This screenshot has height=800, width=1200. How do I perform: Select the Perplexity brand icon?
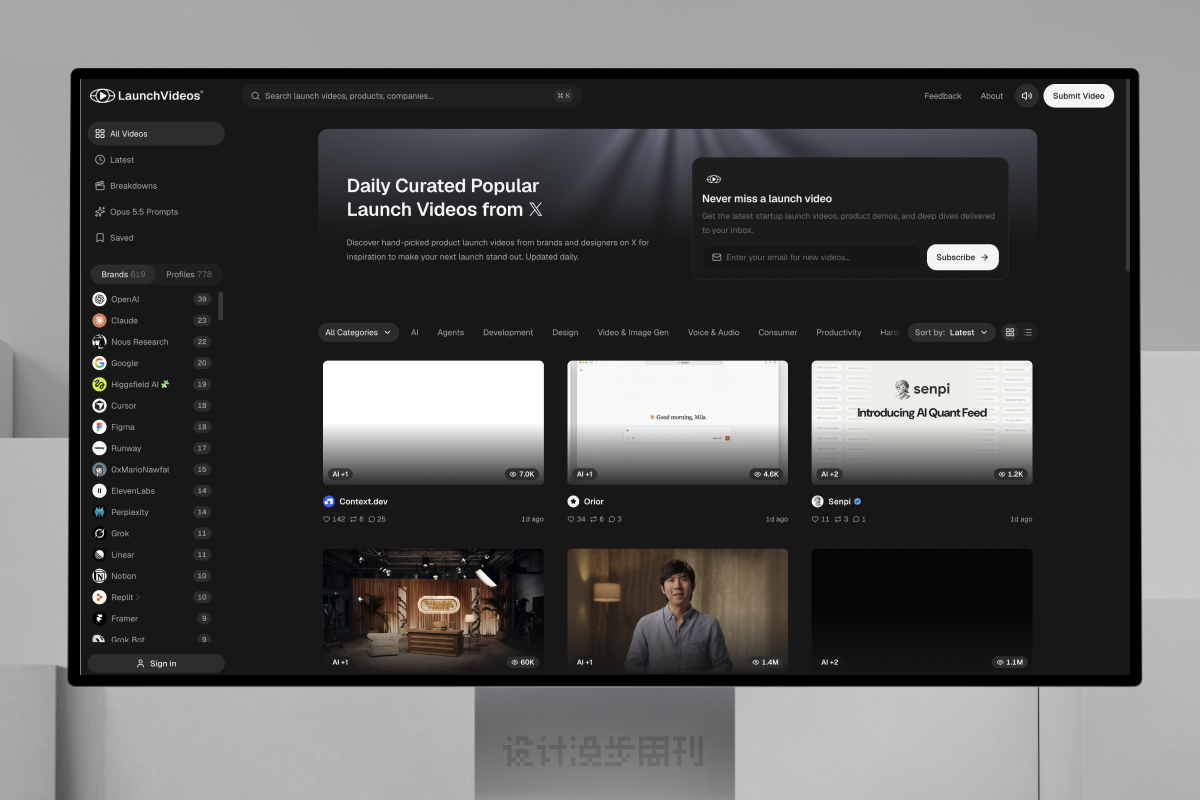pyautogui.click(x=99, y=512)
